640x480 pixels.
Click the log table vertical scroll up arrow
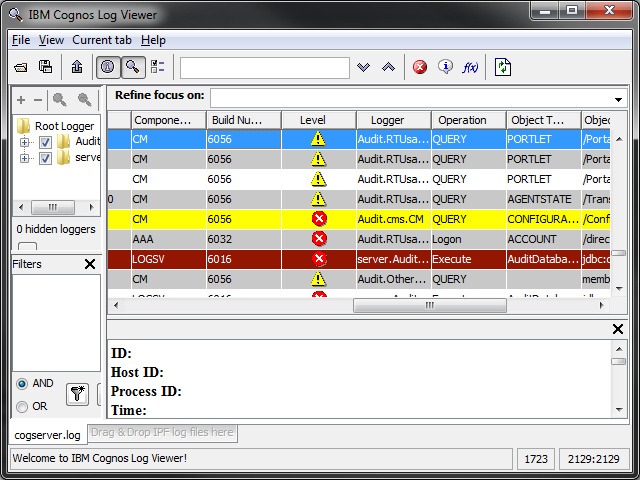(x=619, y=140)
